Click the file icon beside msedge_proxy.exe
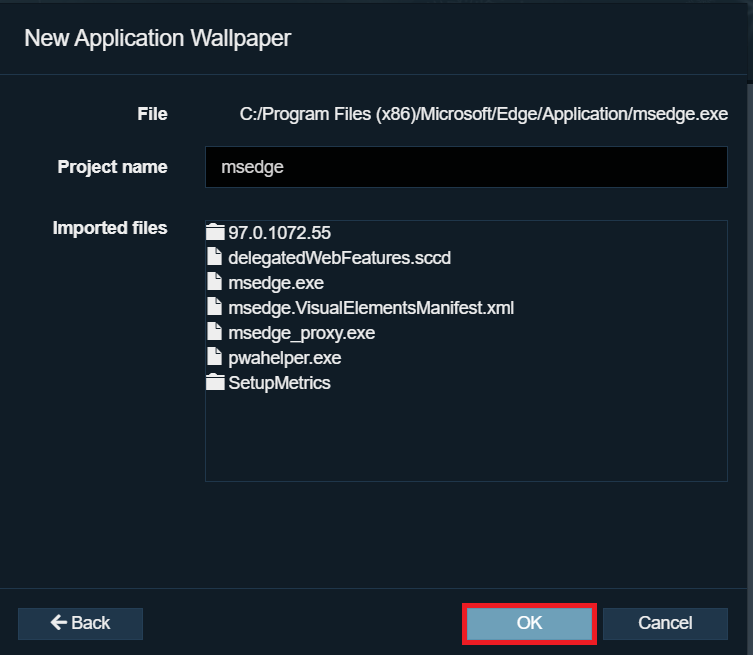The image size is (753, 655). [x=215, y=333]
